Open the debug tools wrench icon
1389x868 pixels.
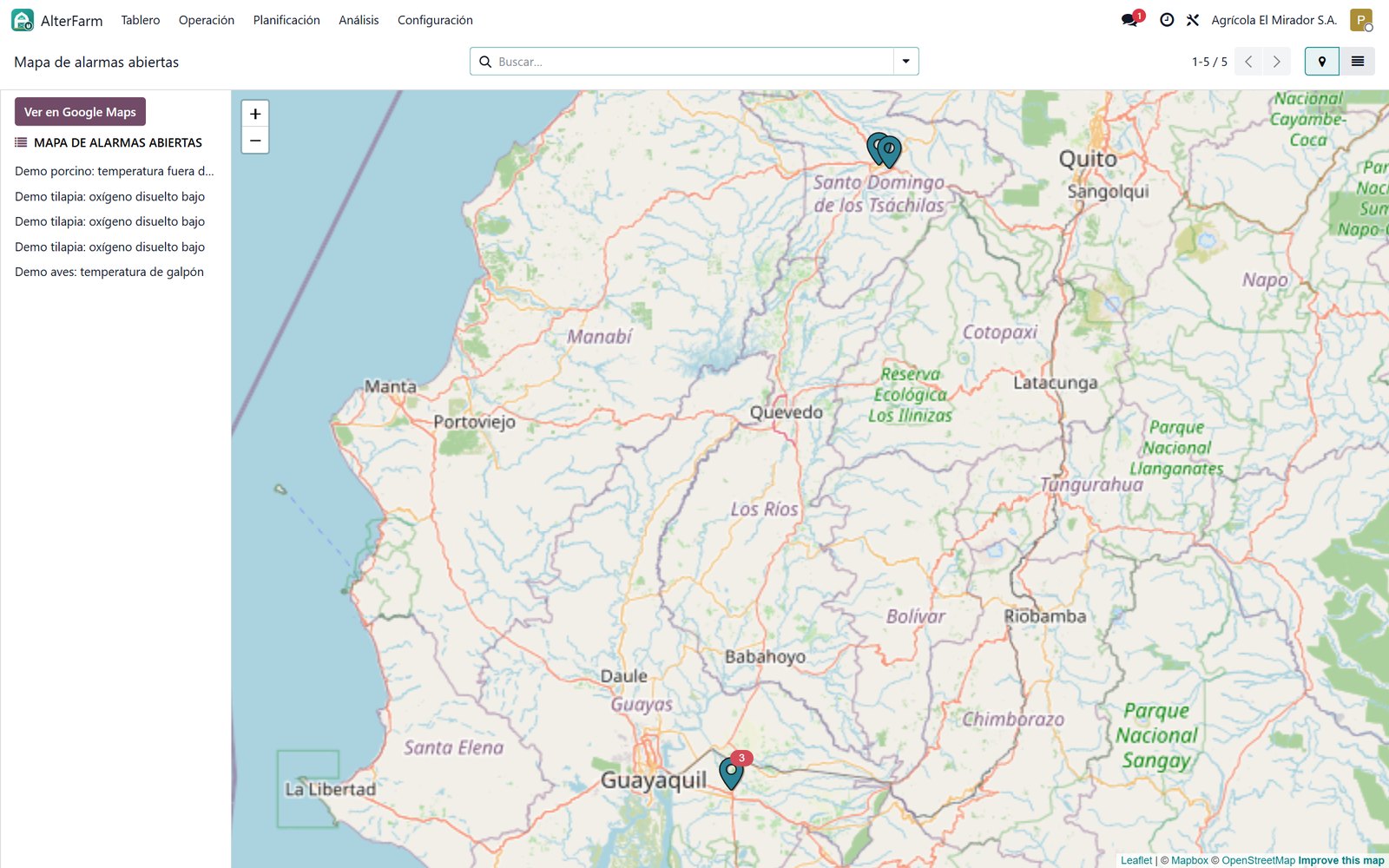click(1193, 20)
